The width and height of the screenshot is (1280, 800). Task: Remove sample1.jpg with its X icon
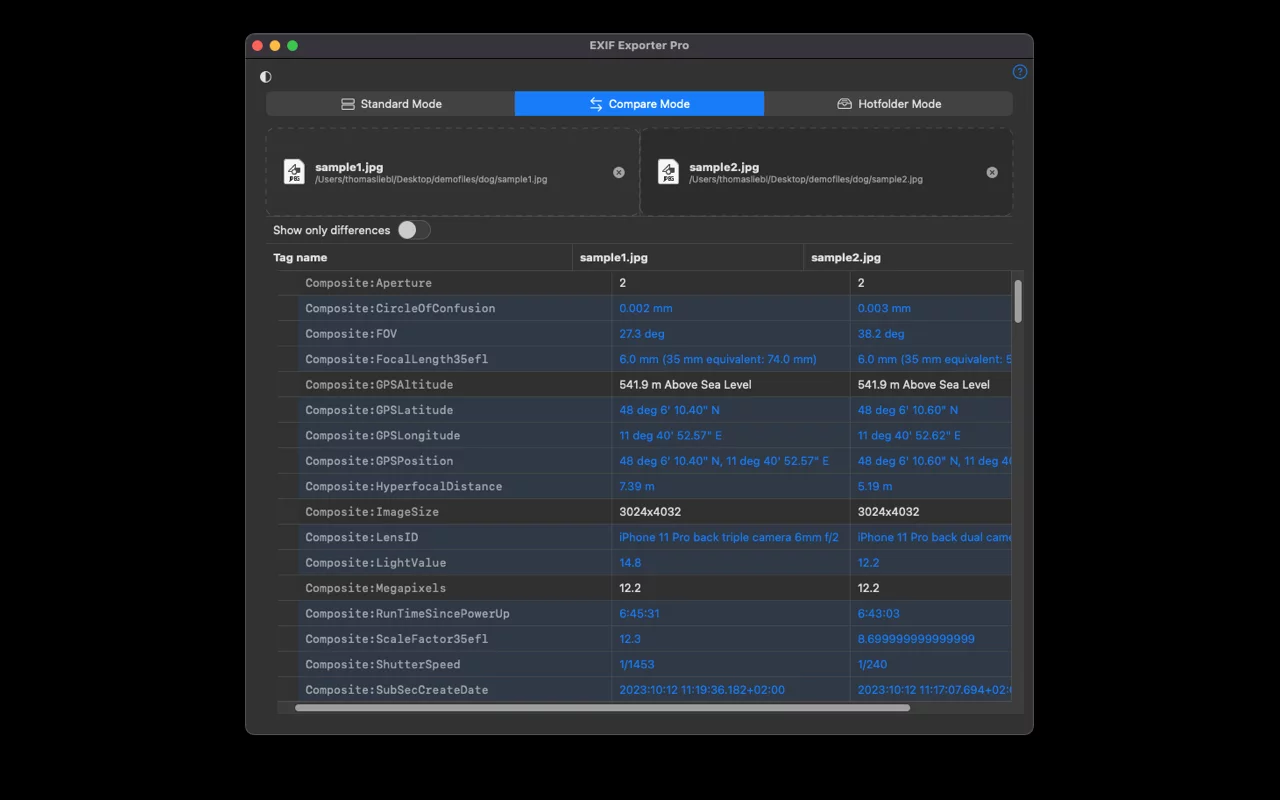click(x=619, y=173)
